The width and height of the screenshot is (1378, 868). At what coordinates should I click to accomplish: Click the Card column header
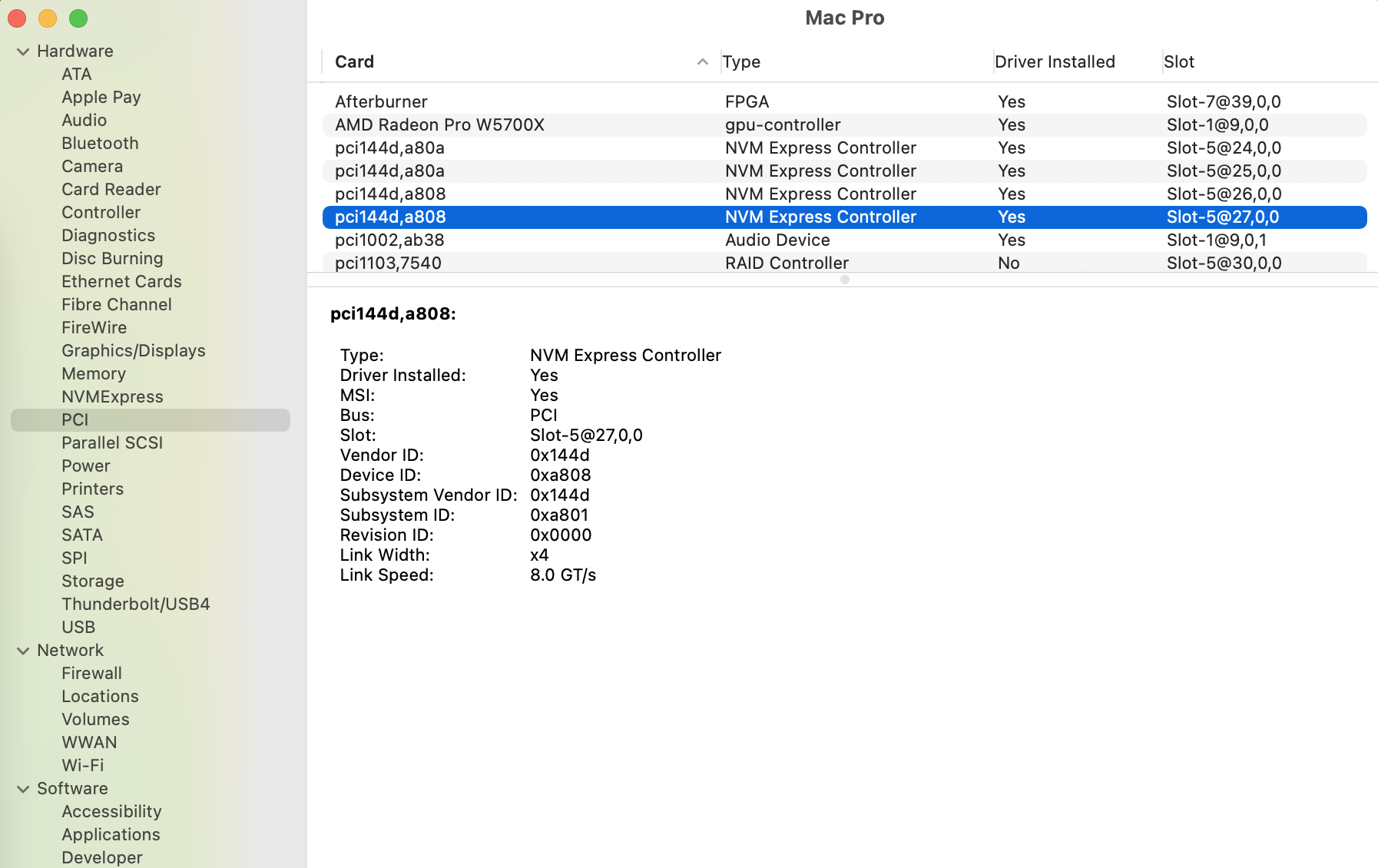[x=354, y=61]
